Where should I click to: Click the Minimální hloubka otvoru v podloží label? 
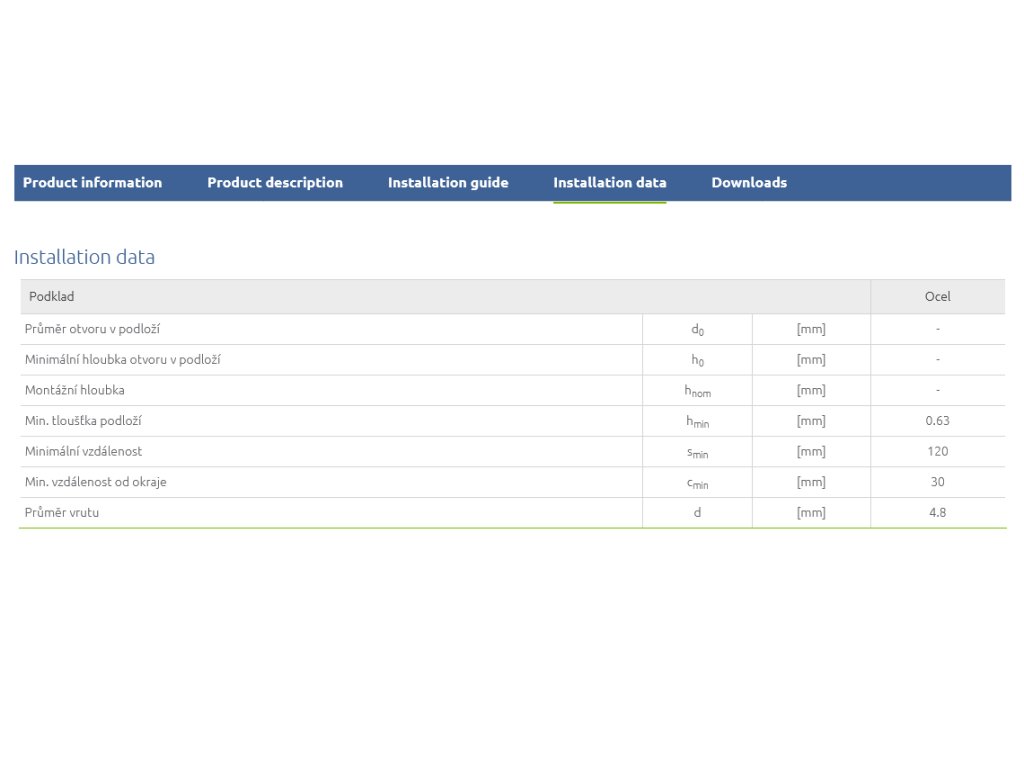(x=122, y=359)
